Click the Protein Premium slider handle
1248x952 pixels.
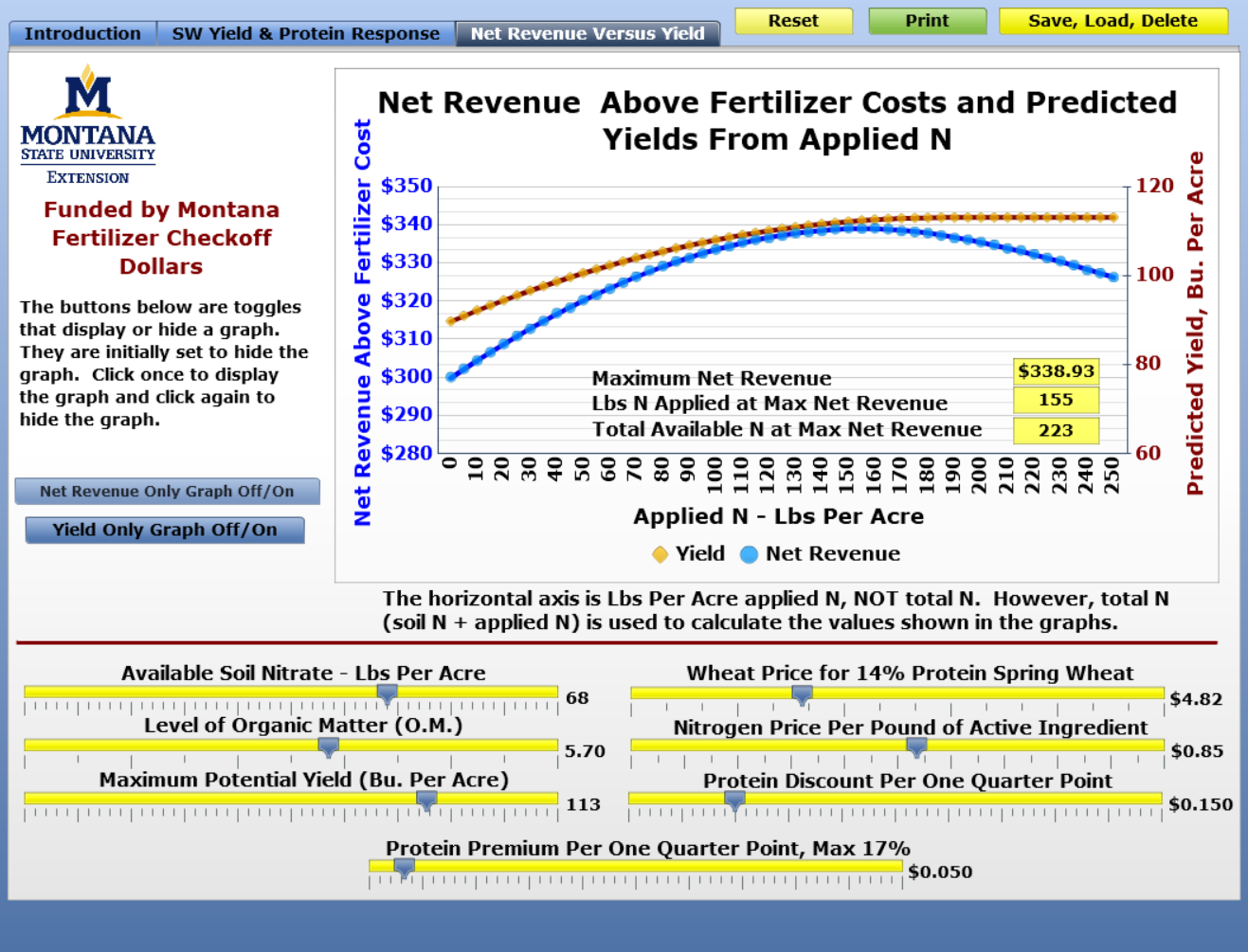coord(404,868)
